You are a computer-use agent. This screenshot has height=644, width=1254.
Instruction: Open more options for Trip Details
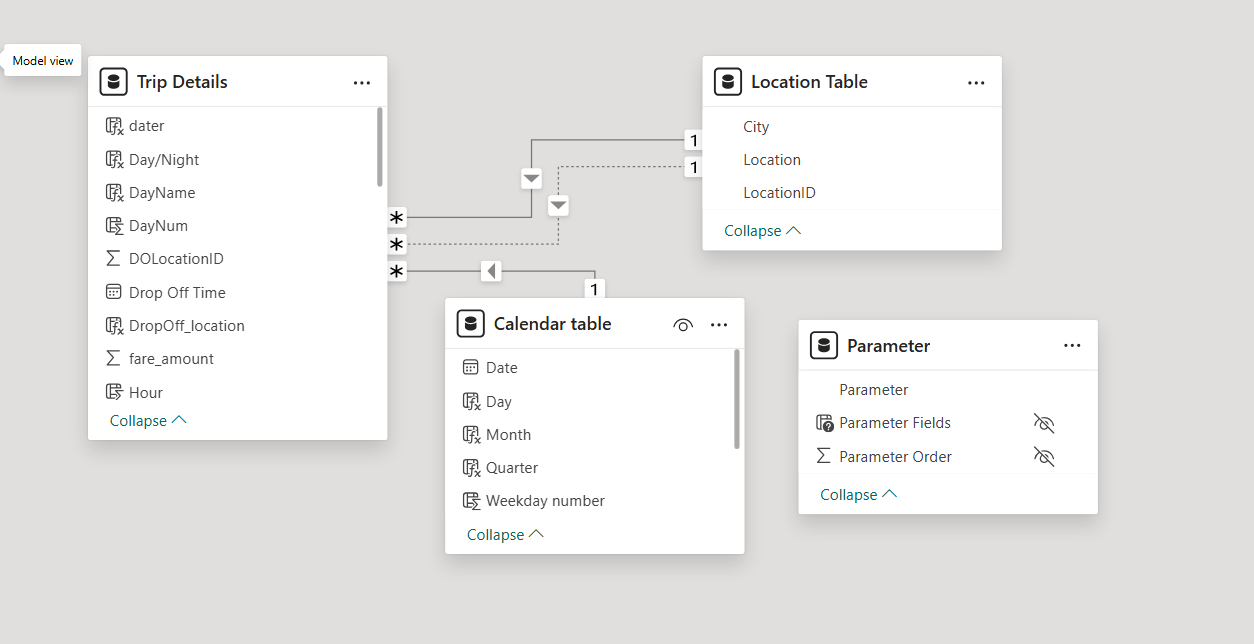tap(362, 83)
